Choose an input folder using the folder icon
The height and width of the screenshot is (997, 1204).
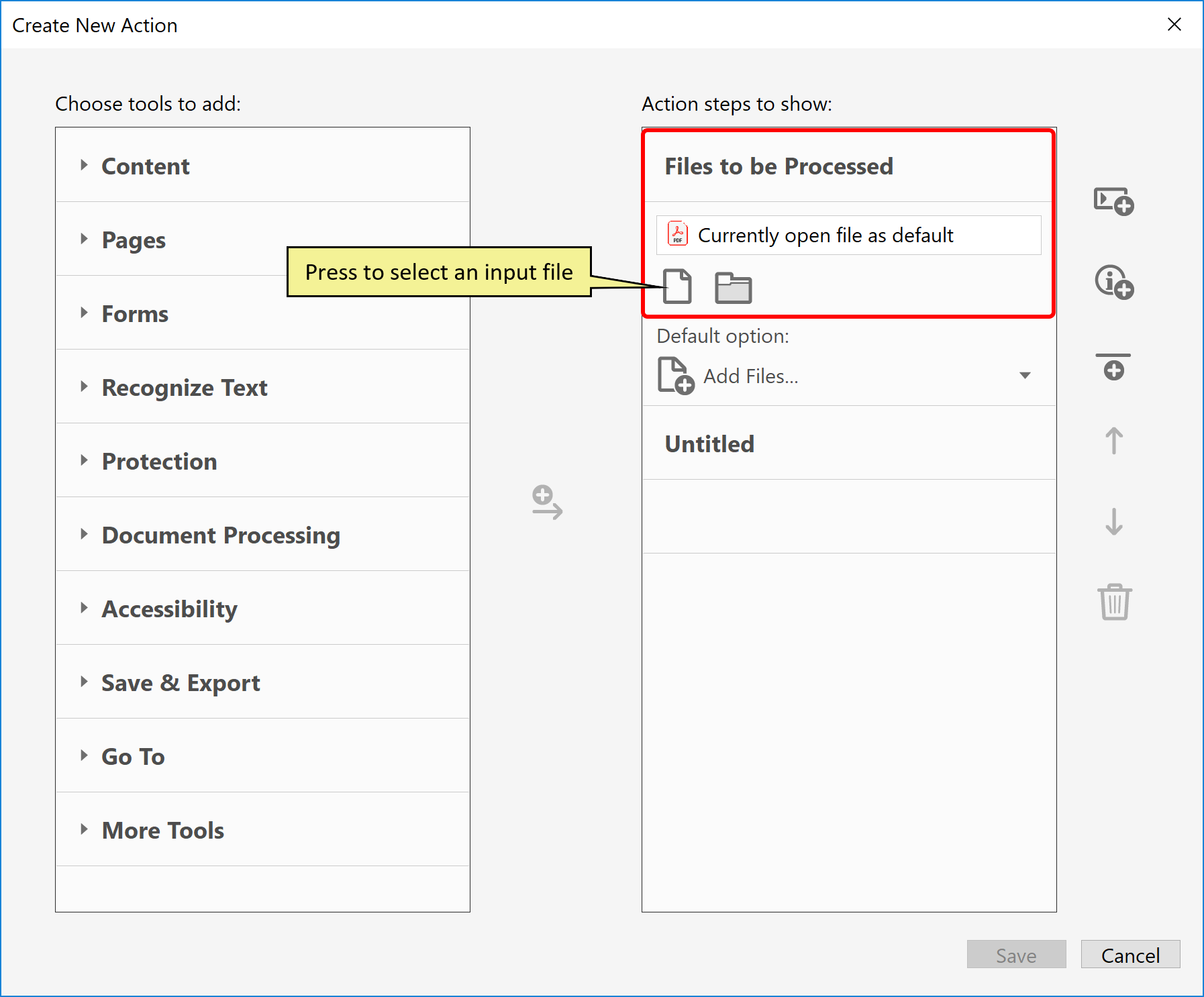coord(733,286)
